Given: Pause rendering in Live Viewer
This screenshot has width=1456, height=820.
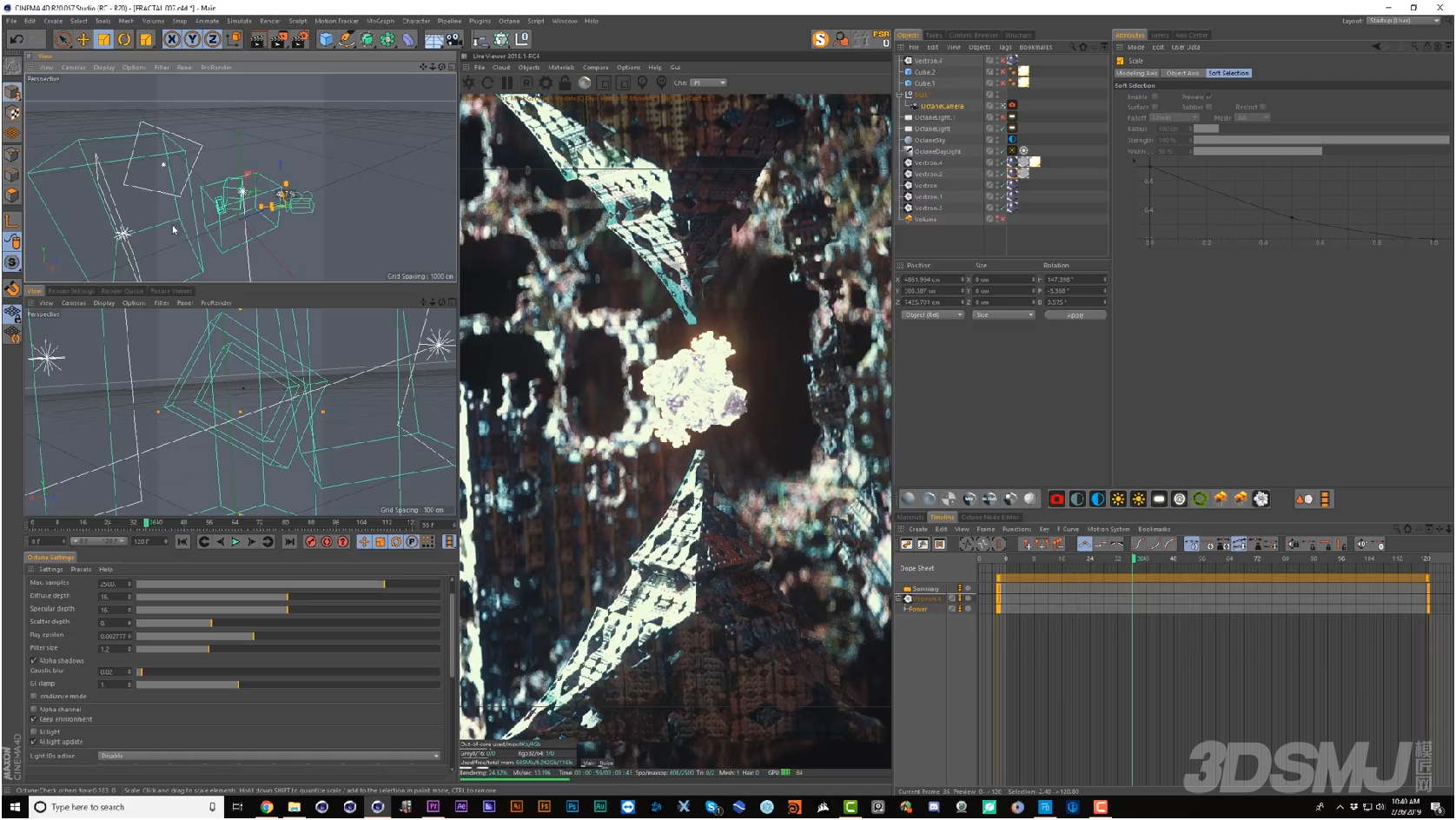Looking at the screenshot, I should (x=507, y=83).
